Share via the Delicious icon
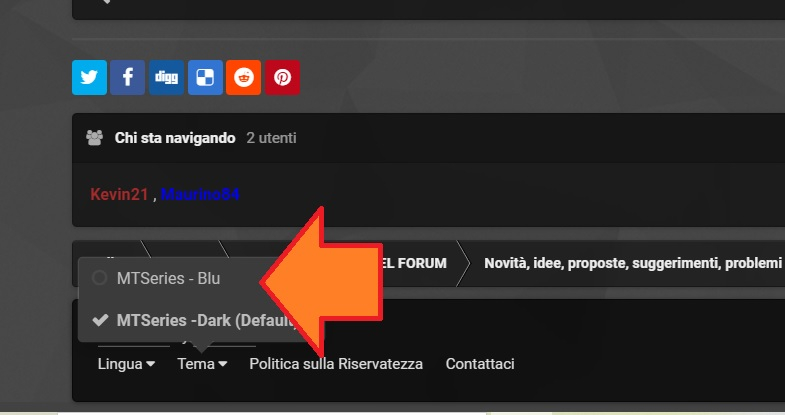Screen dimensions: 785x415 205,78
